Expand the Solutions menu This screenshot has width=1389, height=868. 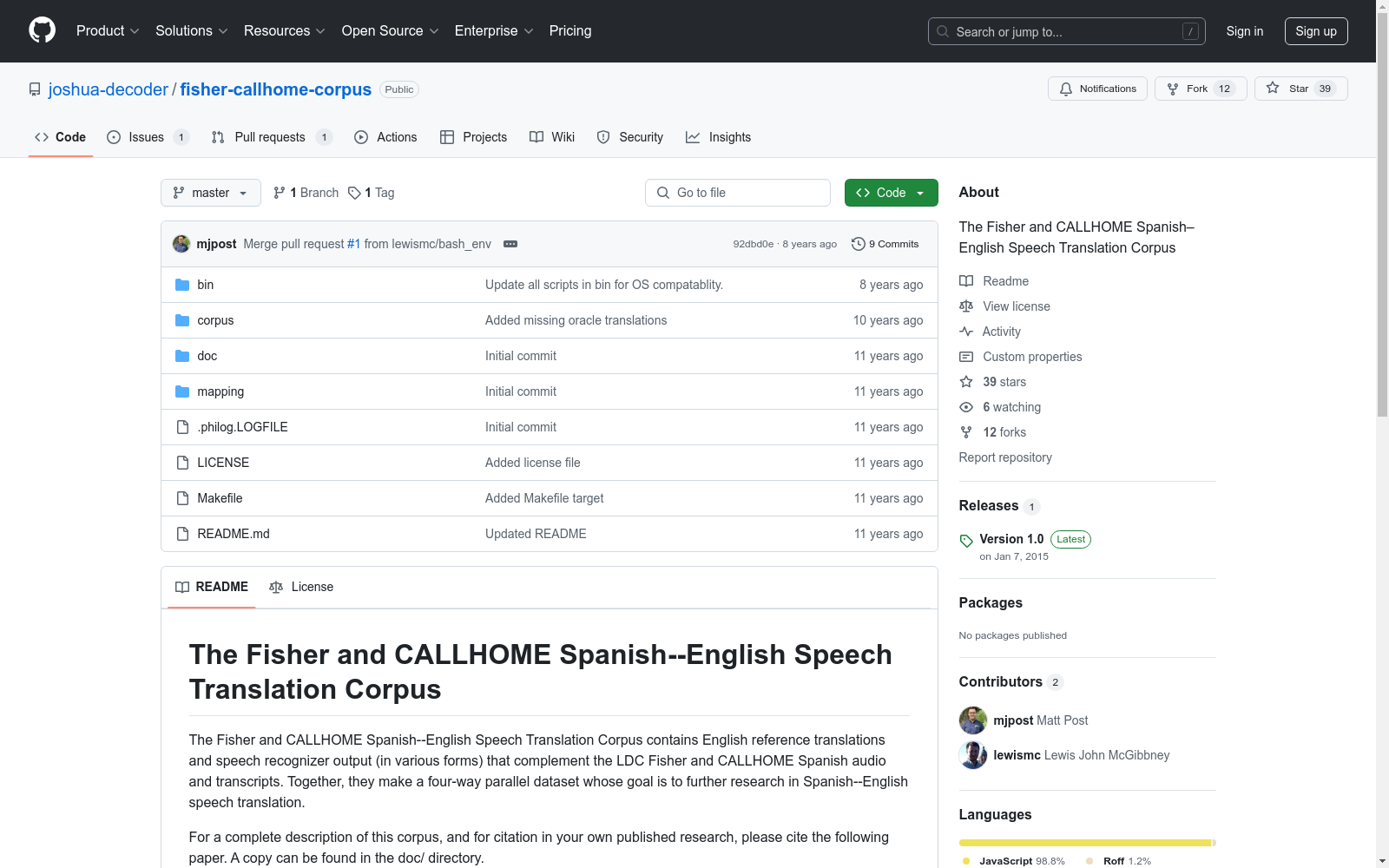pyautogui.click(x=192, y=31)
